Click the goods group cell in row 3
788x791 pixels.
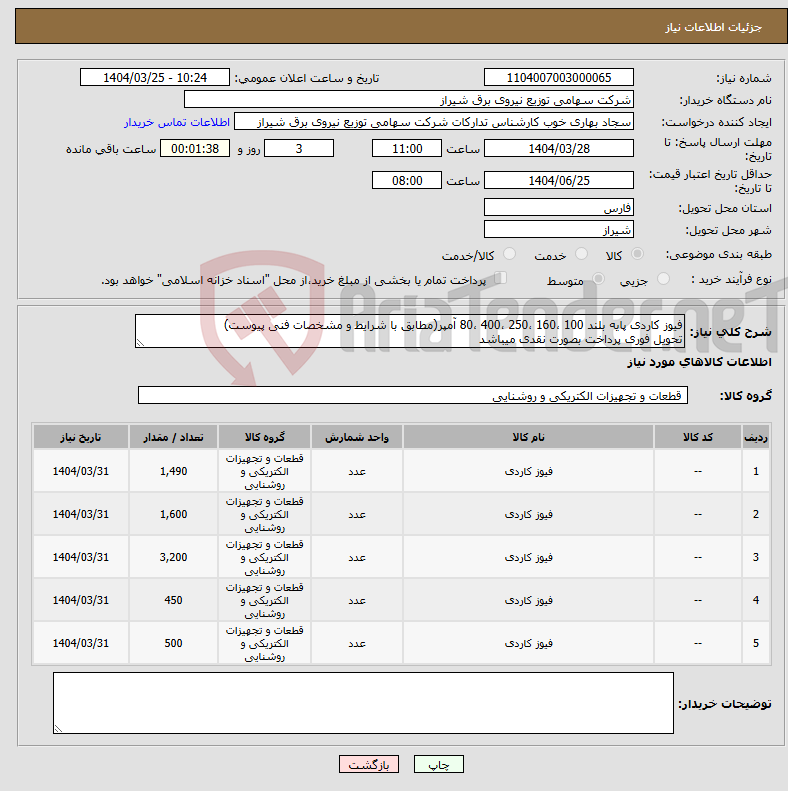[264, 557]
